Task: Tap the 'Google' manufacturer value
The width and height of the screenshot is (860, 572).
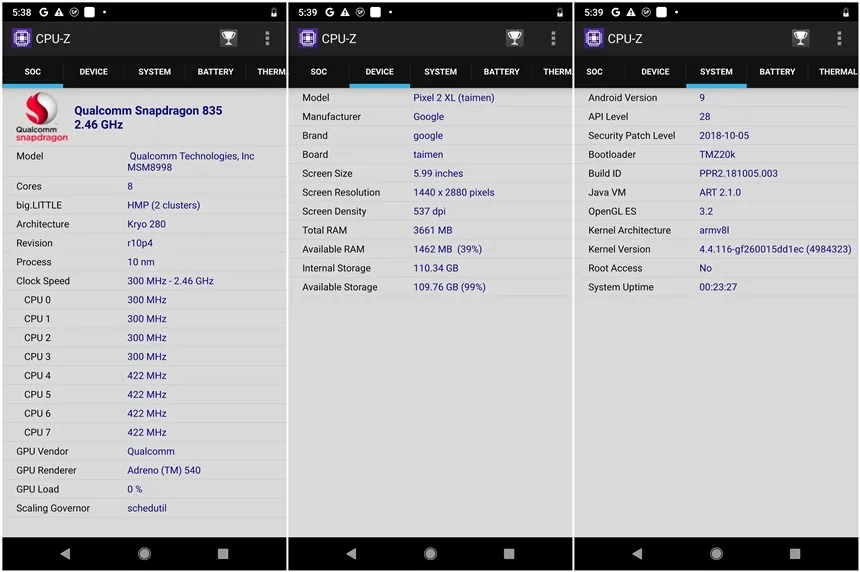Action: coord(428,117)
